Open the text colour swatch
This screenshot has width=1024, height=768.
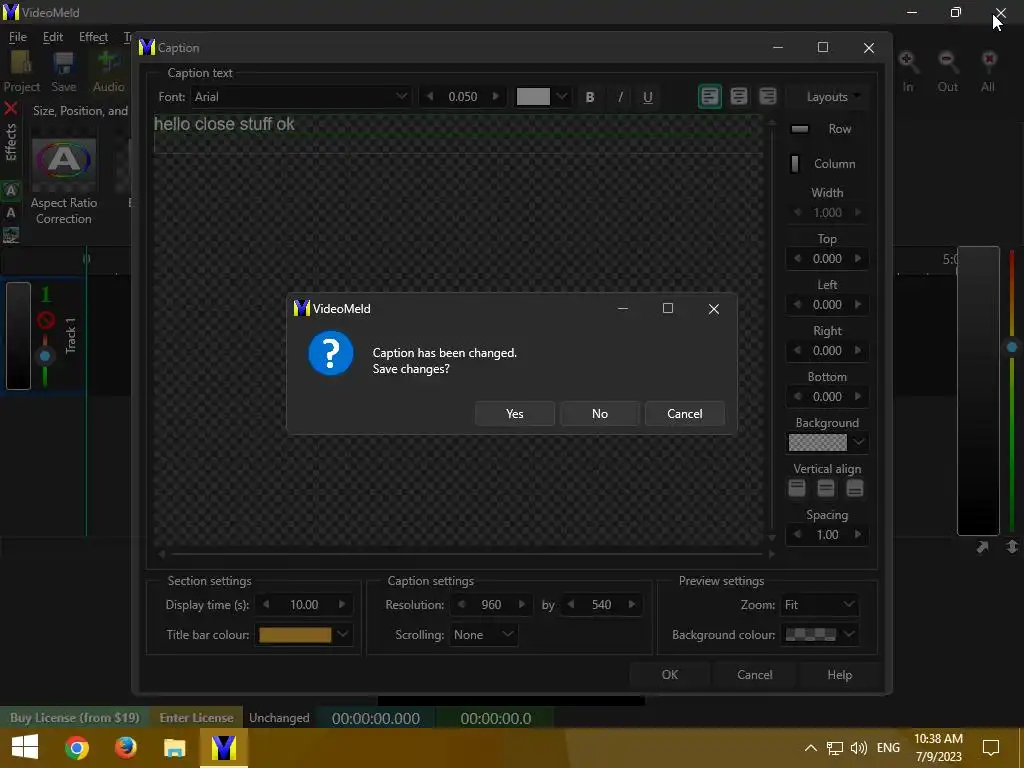533,97
